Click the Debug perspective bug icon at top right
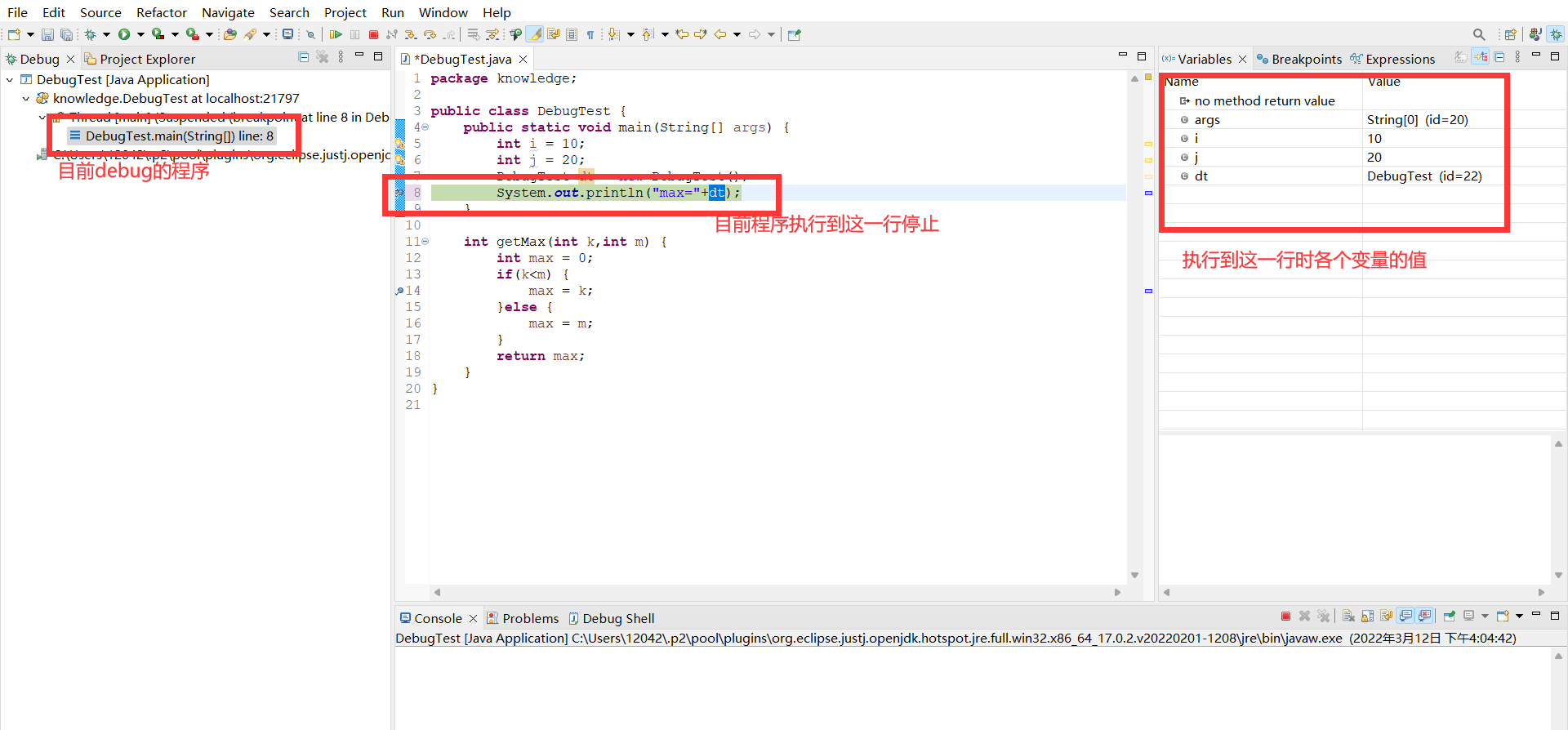The width and height of the screenshot is (1568, 730). tap(1556, 34)
